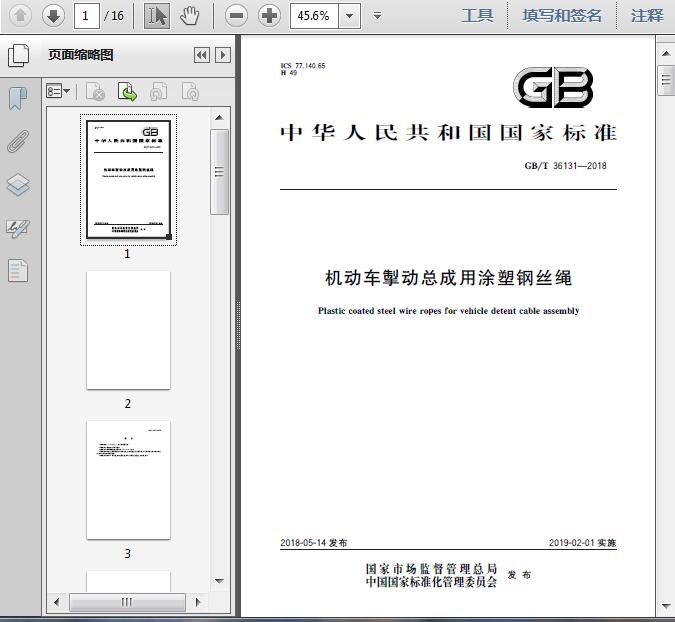
Task: Activate the text selection cursor tool
Action: (157, 16)
